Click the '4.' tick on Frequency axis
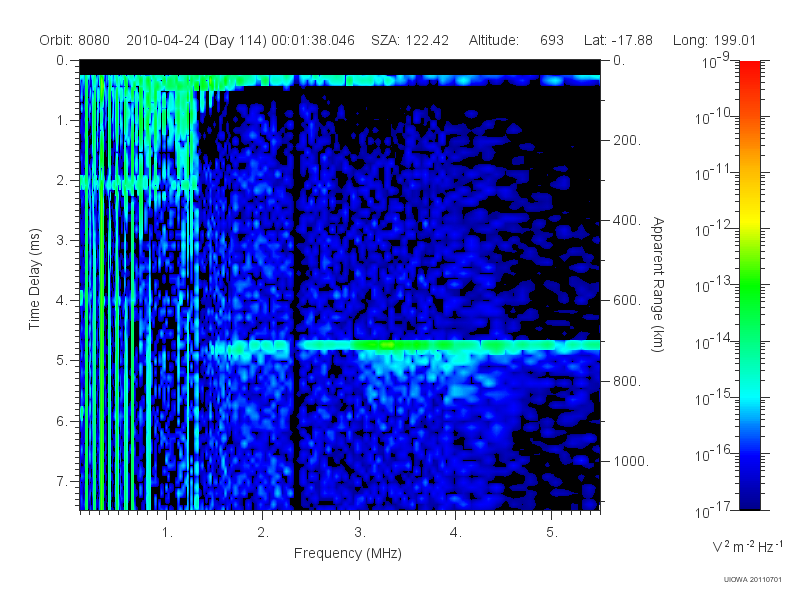The image size is (800, 600). pyautogui.click(x=456, y=533)
